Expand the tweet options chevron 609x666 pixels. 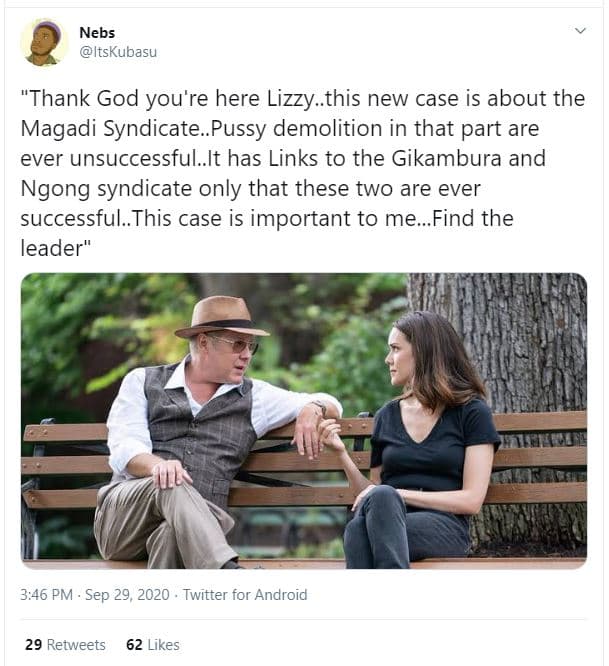point(580,32)
